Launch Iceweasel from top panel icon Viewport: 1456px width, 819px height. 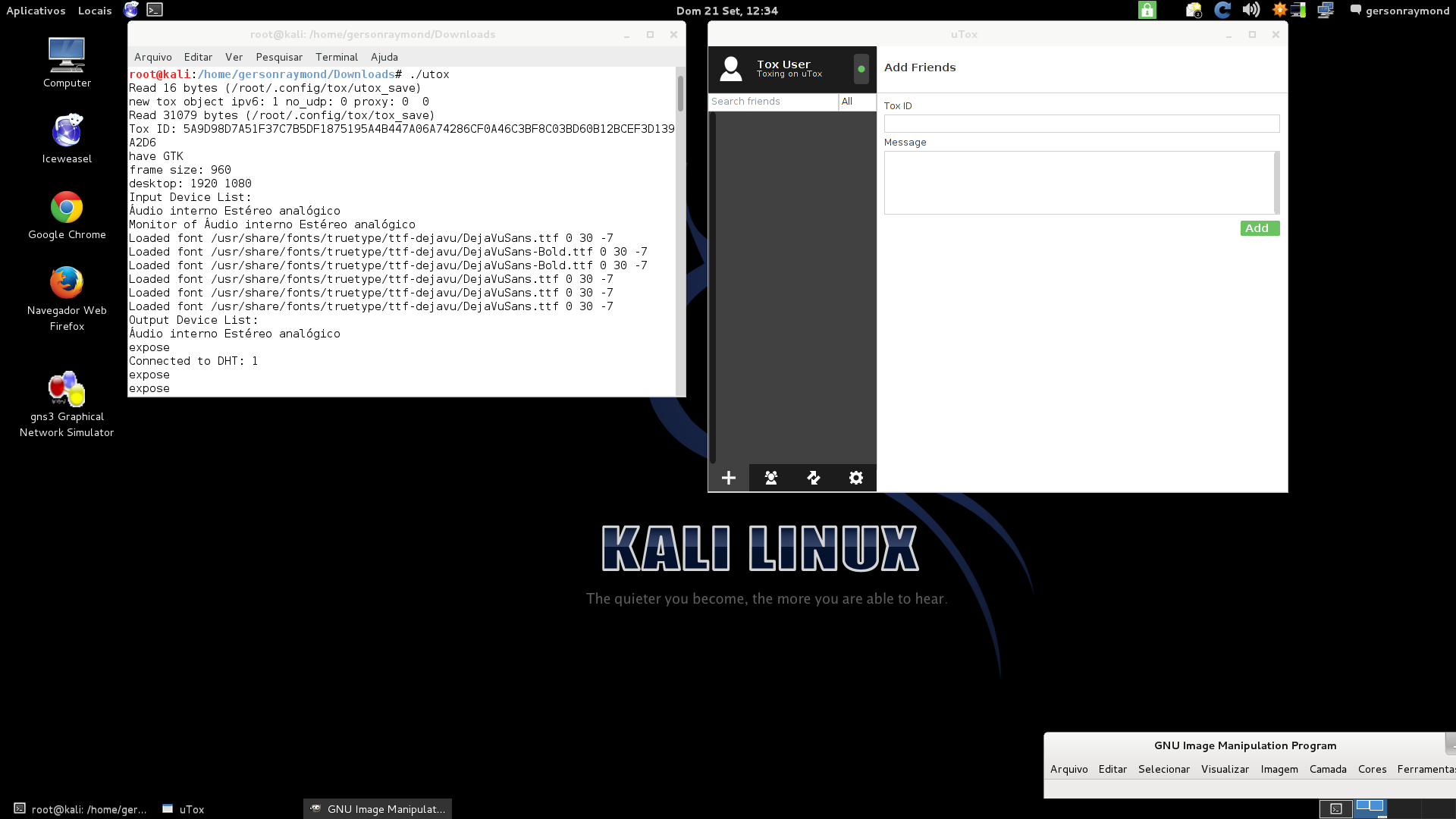pos(131,10)
